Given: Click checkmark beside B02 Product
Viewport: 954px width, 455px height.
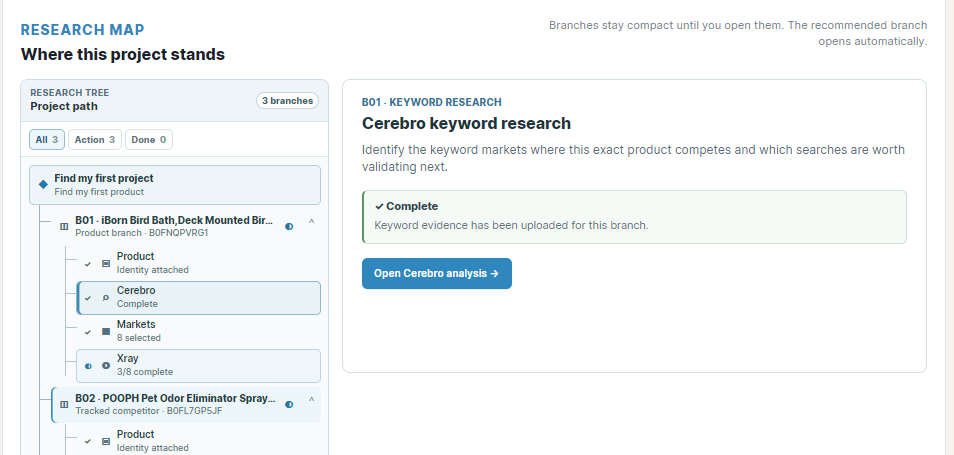Looking at the screenshot, I should pos(88,442).
